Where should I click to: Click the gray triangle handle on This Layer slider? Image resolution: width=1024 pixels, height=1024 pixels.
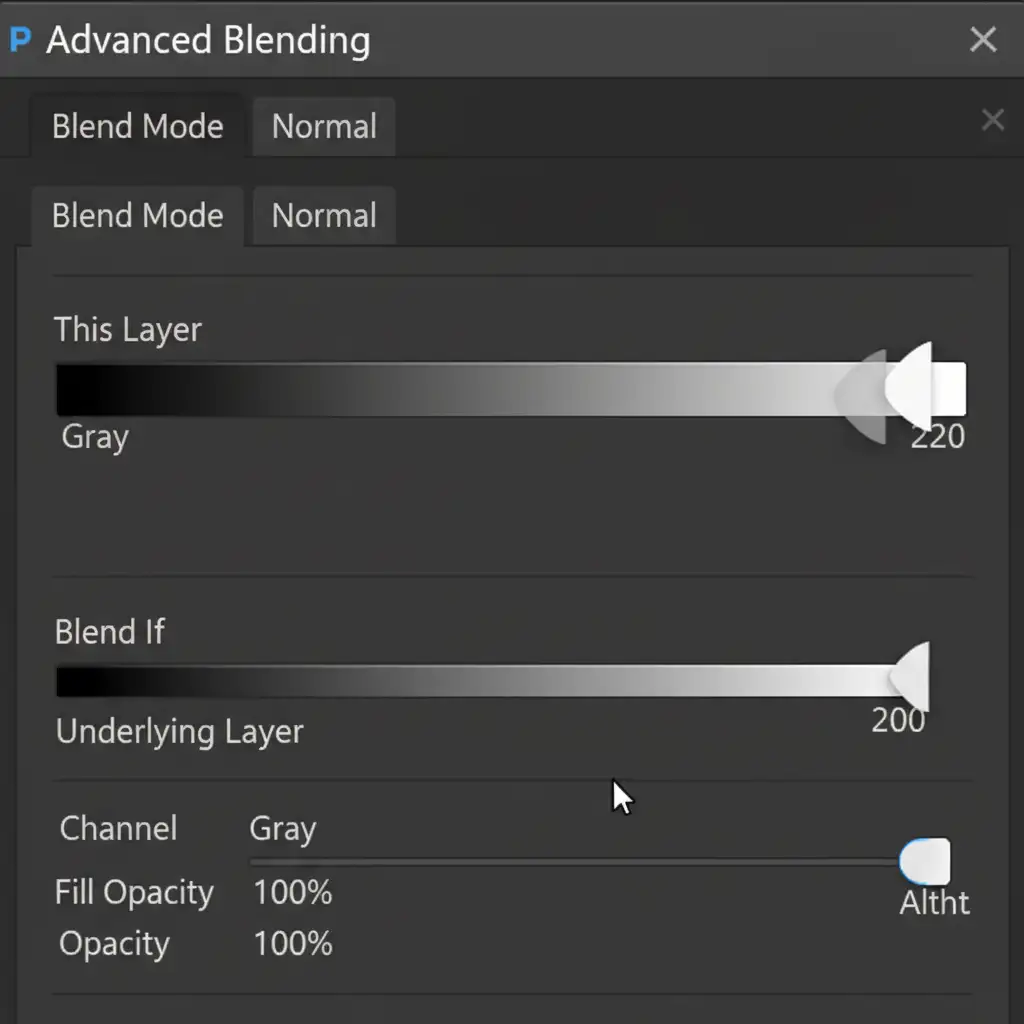[866, 397]
